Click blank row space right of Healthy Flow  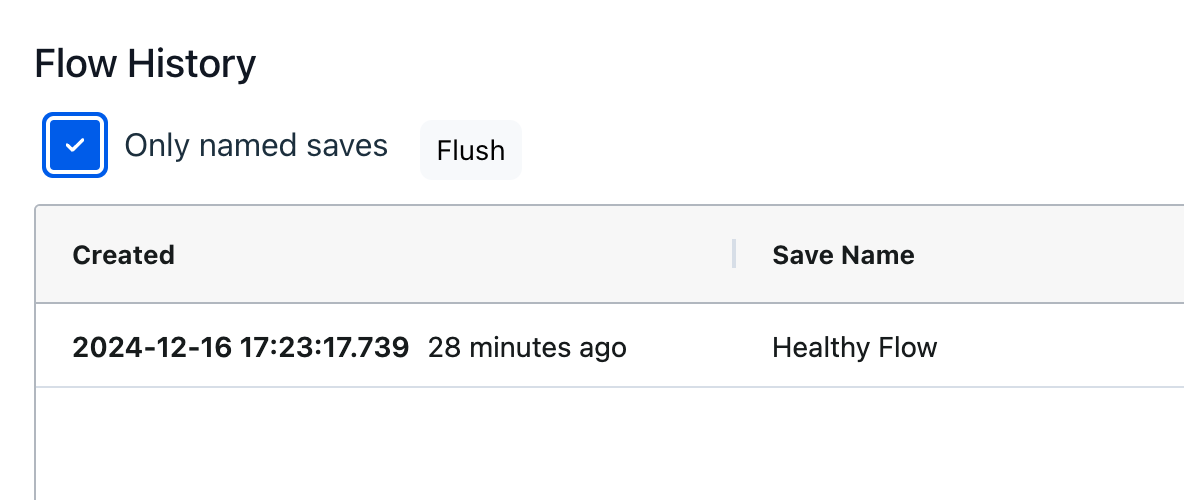[x=1060, y=348]
